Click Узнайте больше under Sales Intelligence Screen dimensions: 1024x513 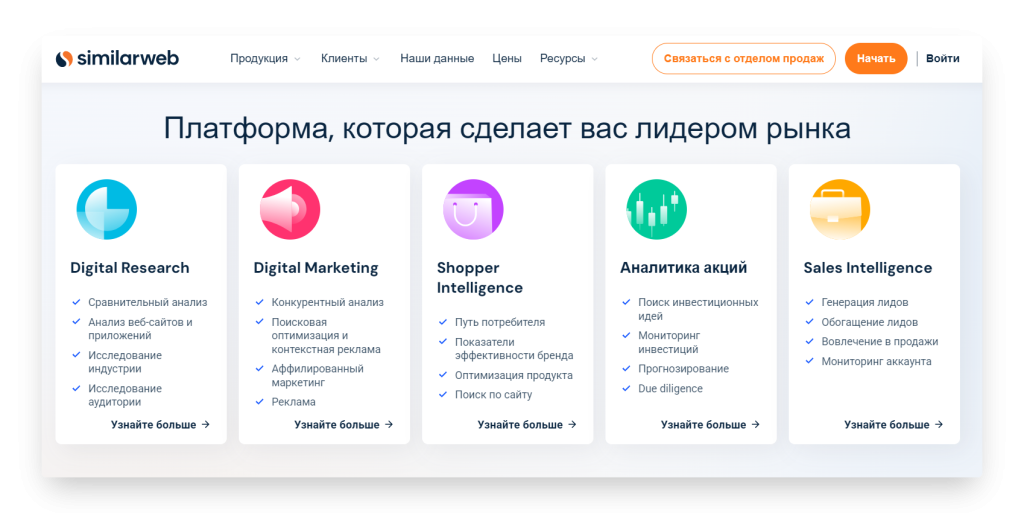tap(893, 425)
